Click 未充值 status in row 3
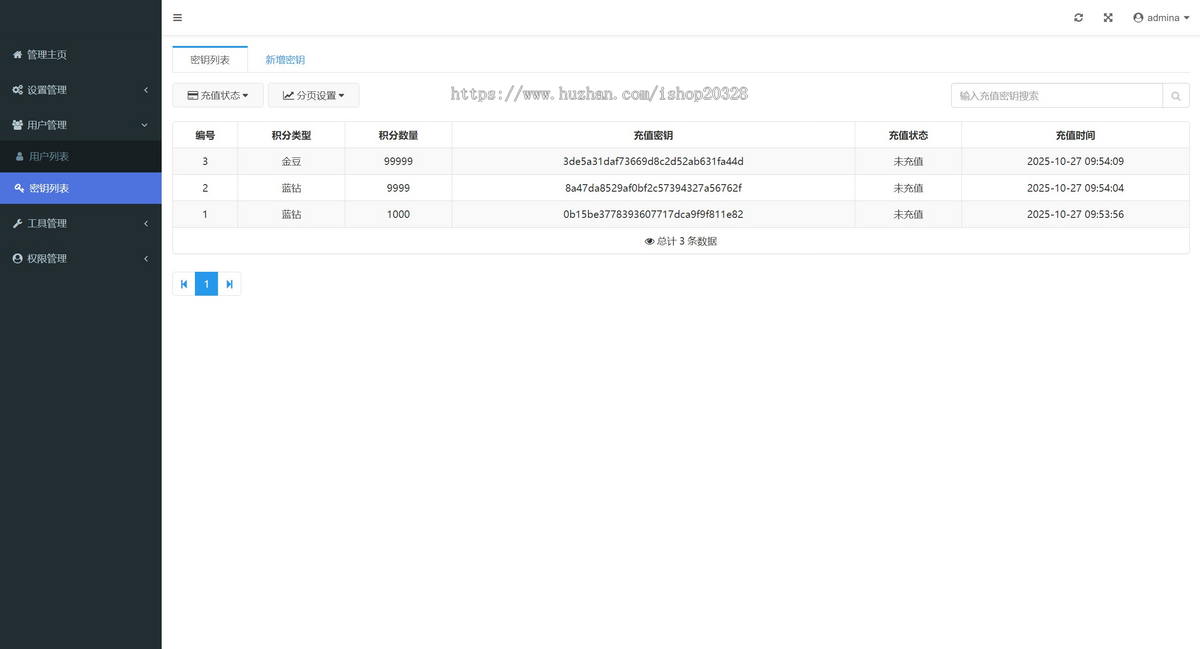1200x649 pixels. (x=908, y=161)
